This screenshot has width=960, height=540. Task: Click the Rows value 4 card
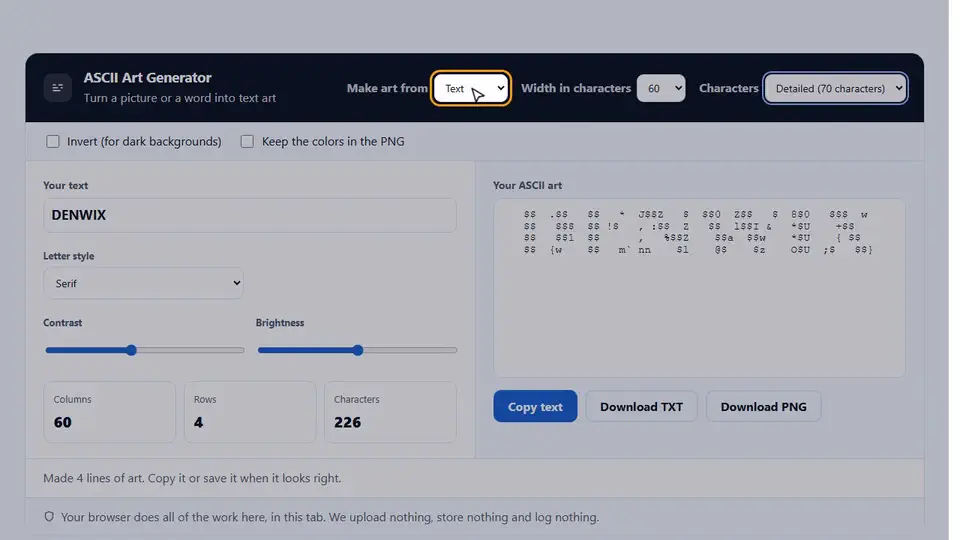pyautogui.click(x=250, y=412)
